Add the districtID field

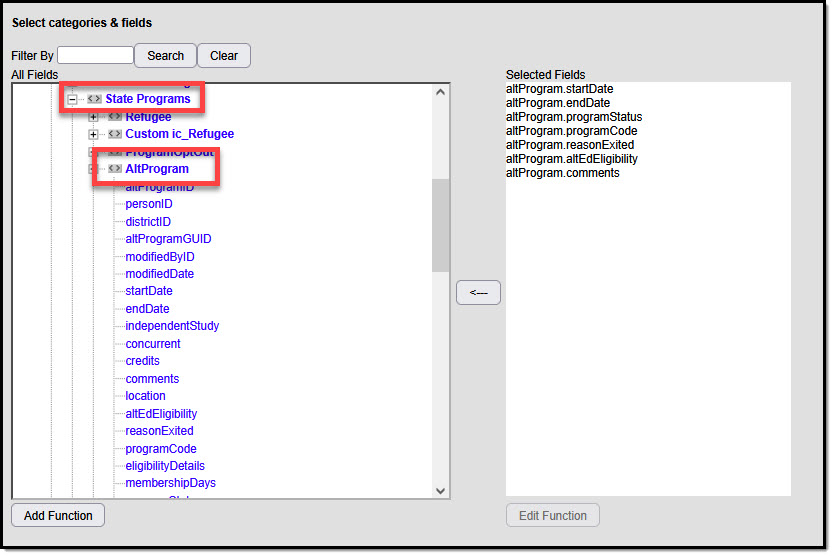148,221
